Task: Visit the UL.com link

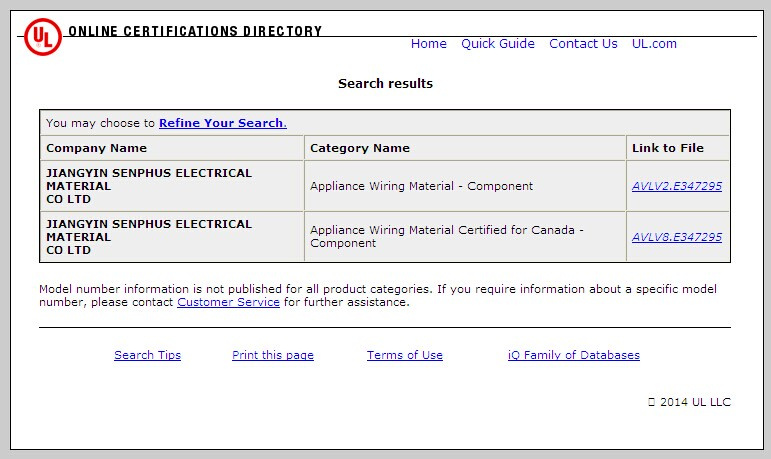Action: tap(654, 44)
